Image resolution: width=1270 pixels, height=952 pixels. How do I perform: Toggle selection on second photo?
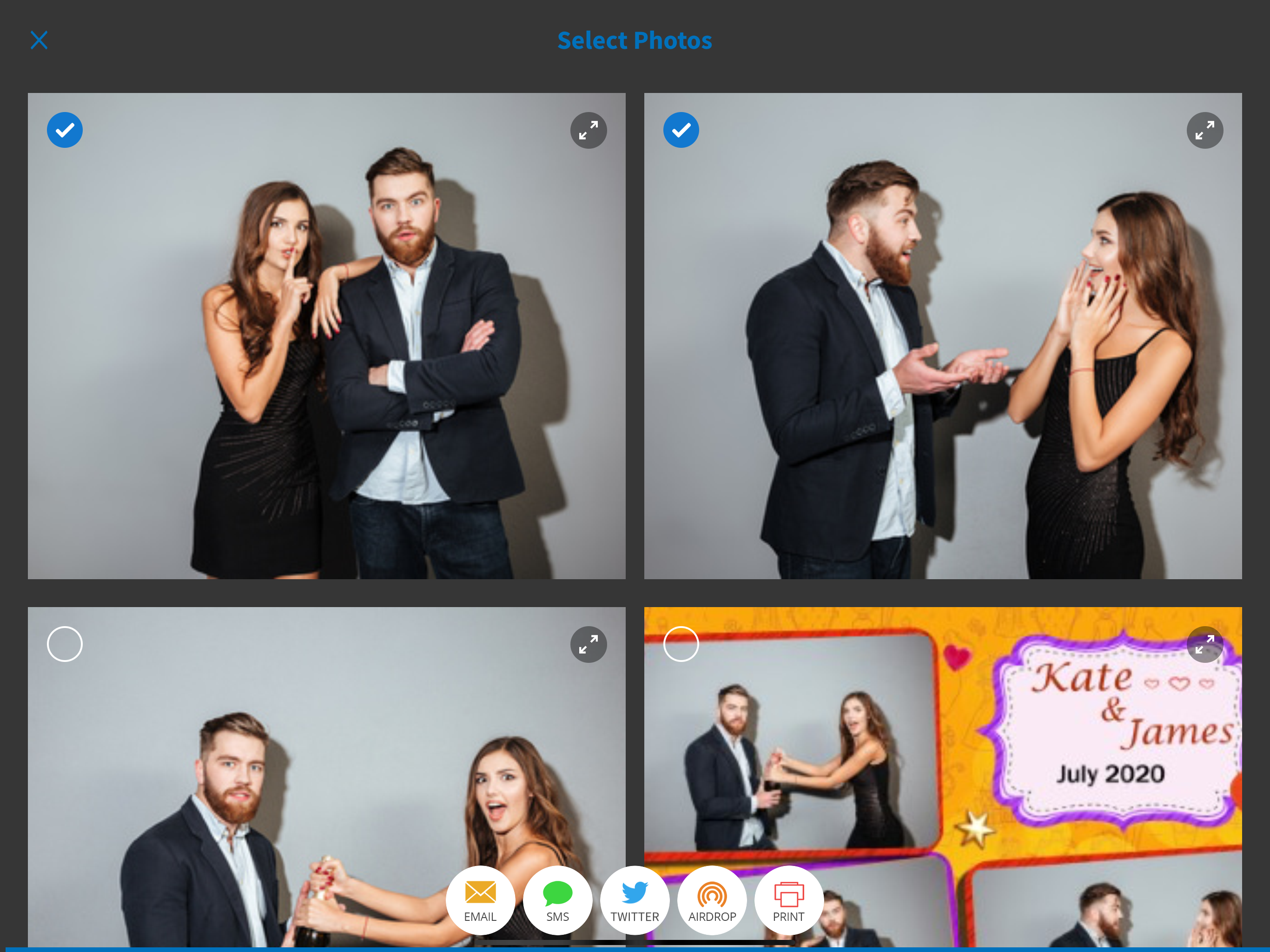point(681,130)
